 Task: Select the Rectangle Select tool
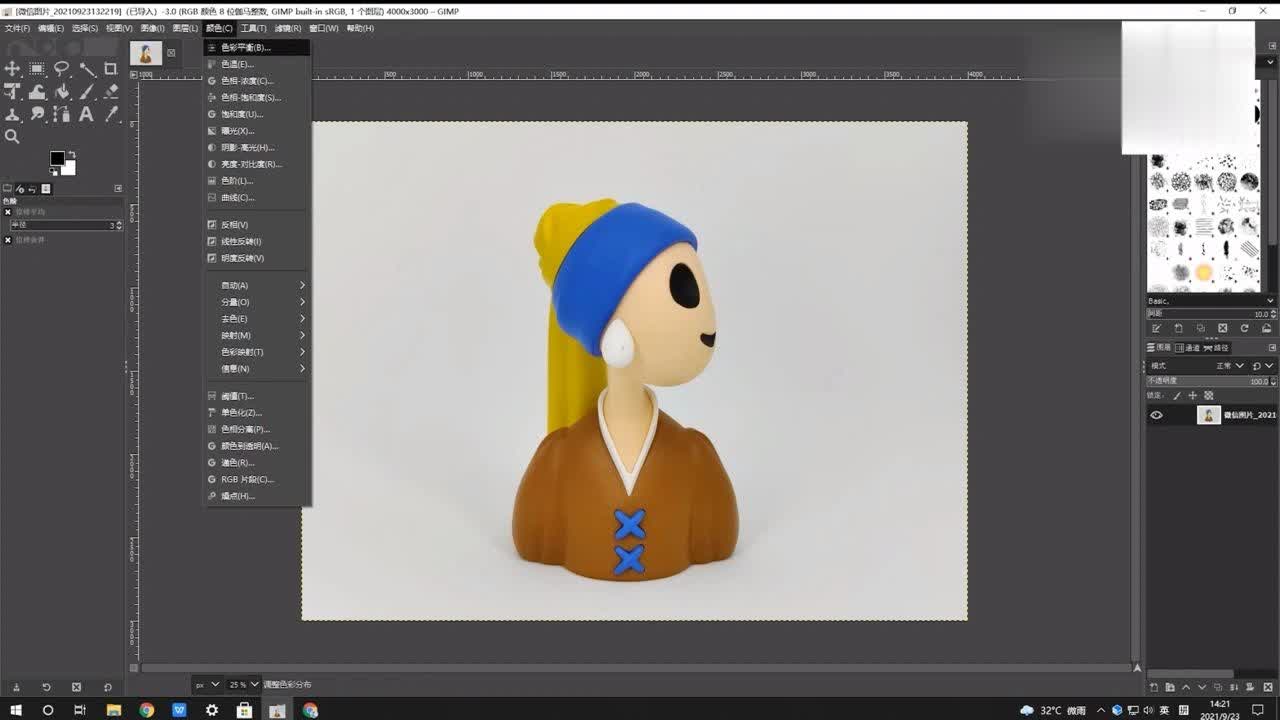tap(37, 69)
